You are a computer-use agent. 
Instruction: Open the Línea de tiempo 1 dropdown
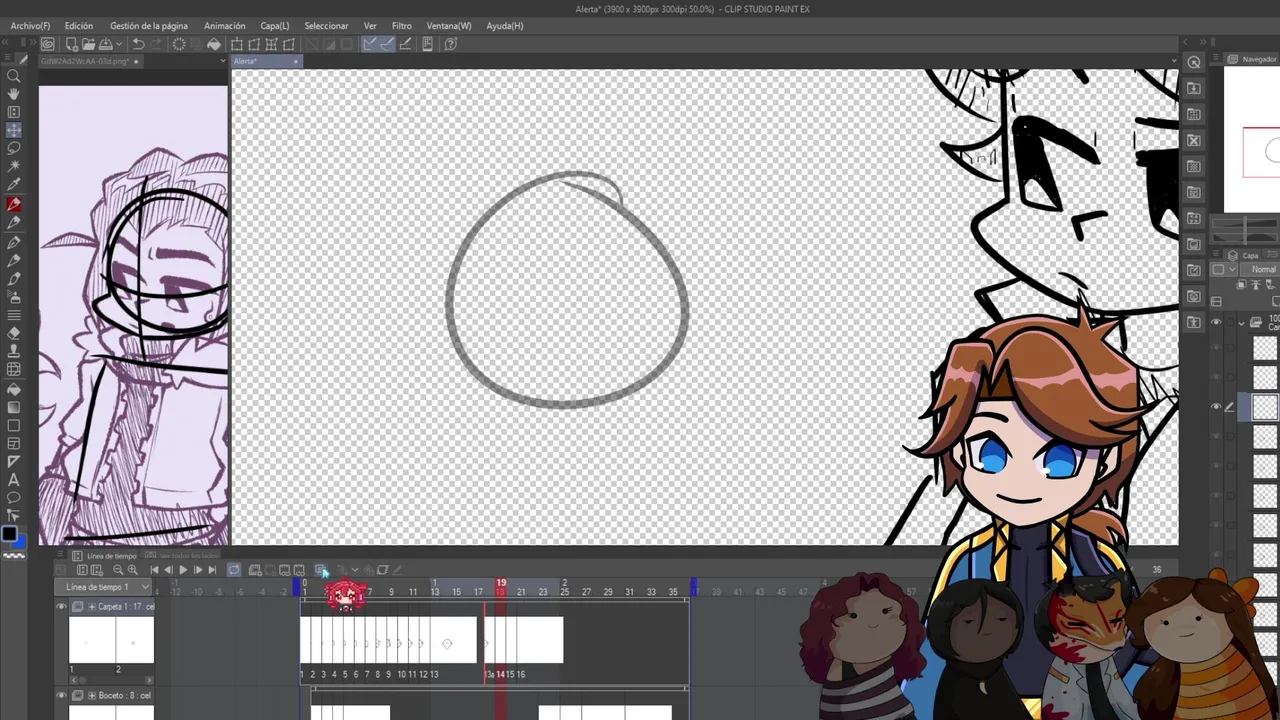pyautogui.click(x=104, y=587)
